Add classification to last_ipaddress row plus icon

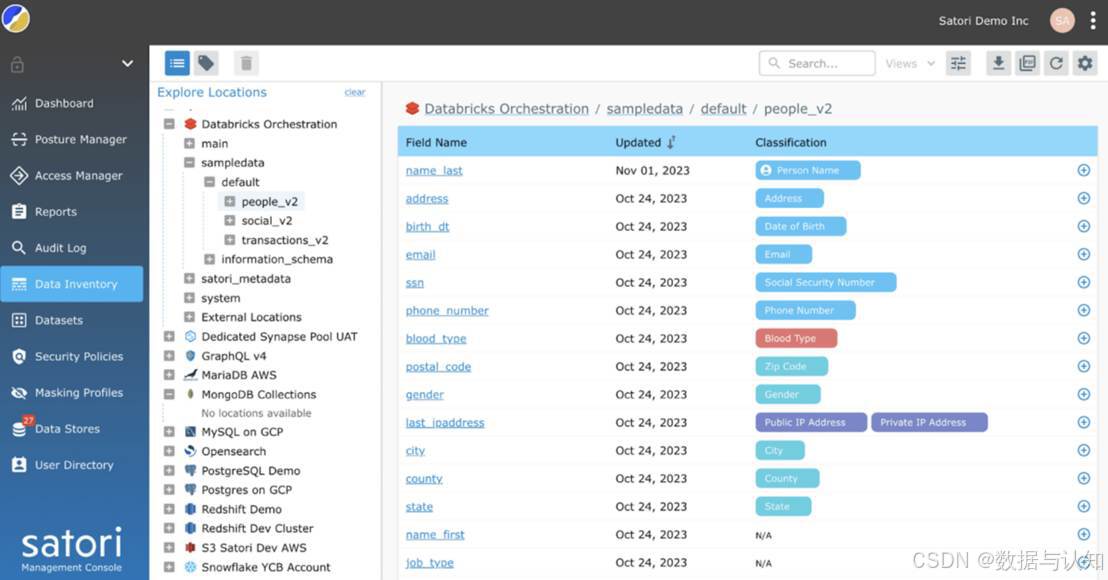pos(1083,422)
